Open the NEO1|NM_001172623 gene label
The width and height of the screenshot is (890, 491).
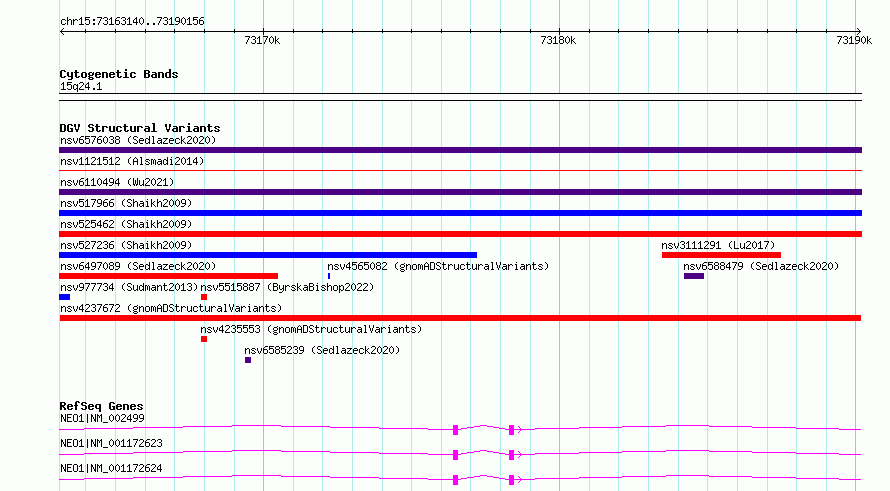coord(111,443)
